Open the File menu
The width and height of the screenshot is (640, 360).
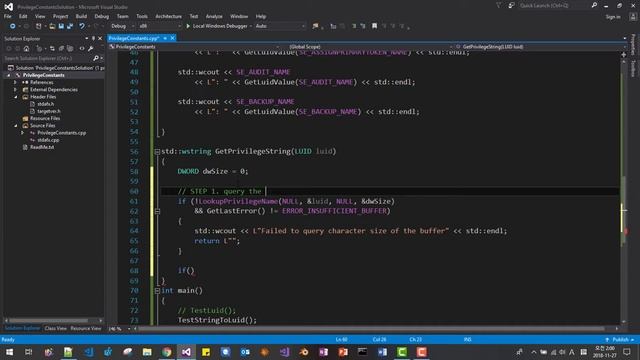(7, 16)
